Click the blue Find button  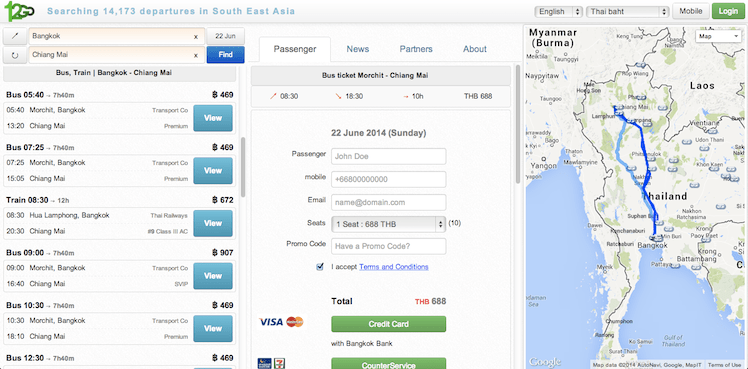[225, 55]
